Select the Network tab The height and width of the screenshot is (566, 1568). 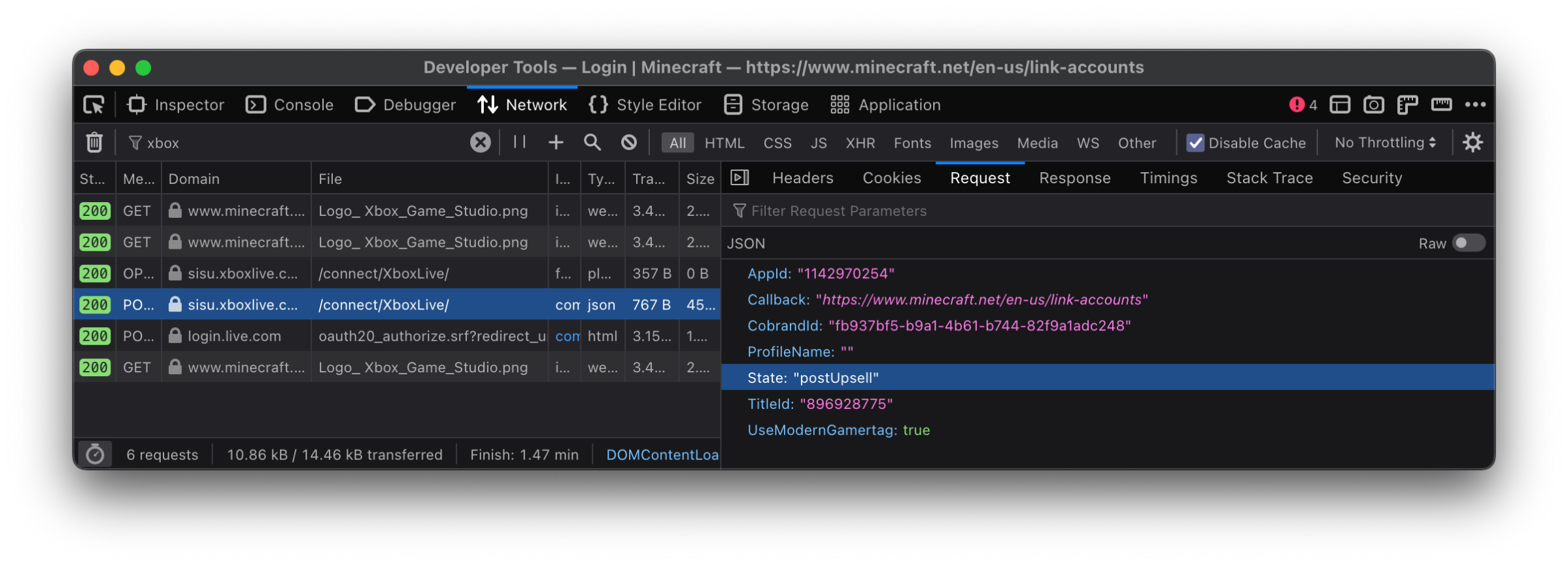point(522,105)
